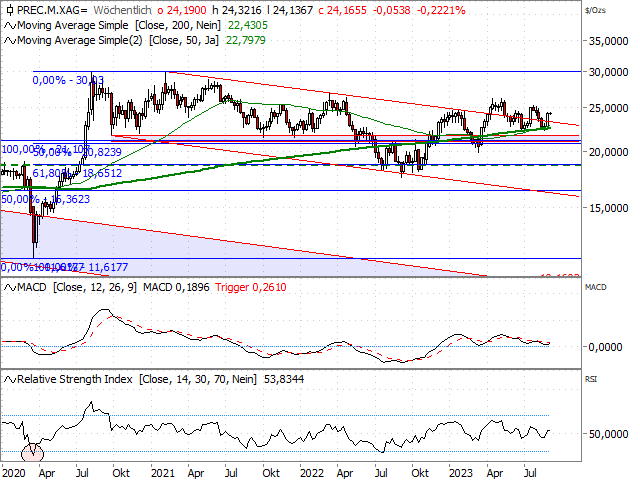The height and width of the screenshot is (480, 640).
Task: Click the 20,0000 price axis label
Action: (x=608, y=152)
